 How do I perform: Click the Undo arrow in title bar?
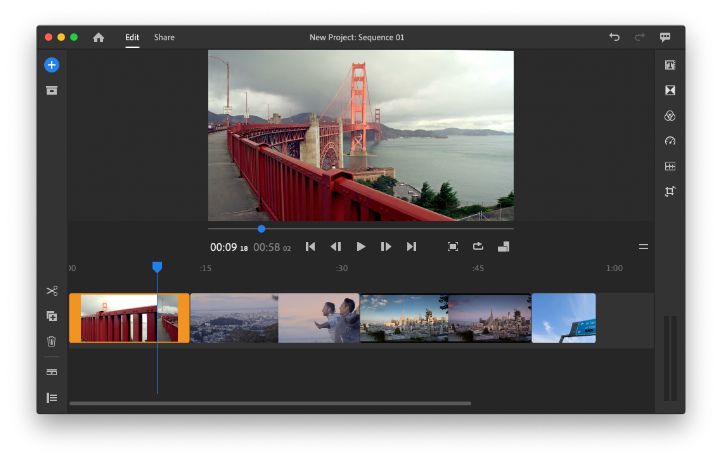[614, 37]
